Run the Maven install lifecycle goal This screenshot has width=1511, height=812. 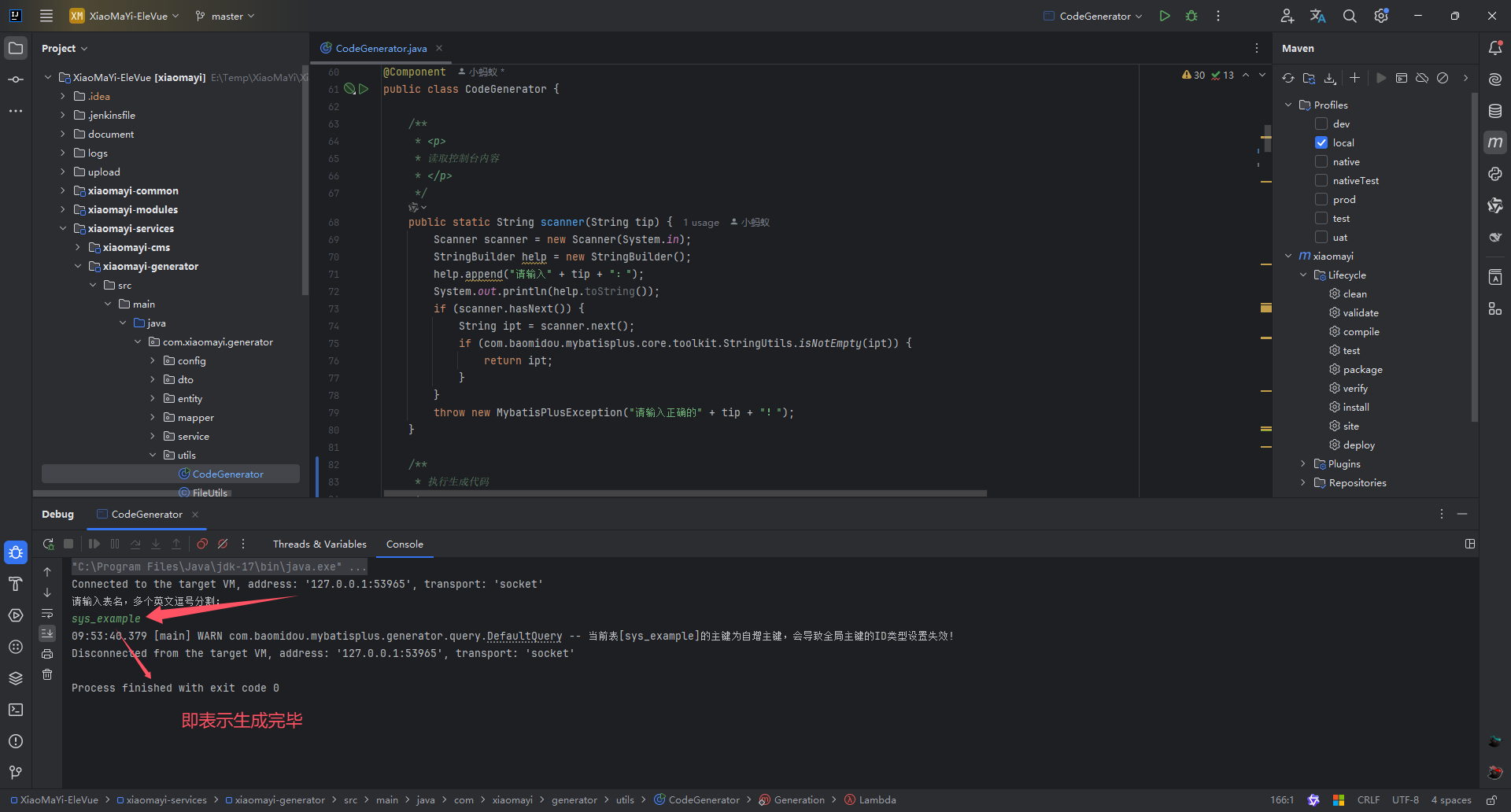pos(1355,407)
